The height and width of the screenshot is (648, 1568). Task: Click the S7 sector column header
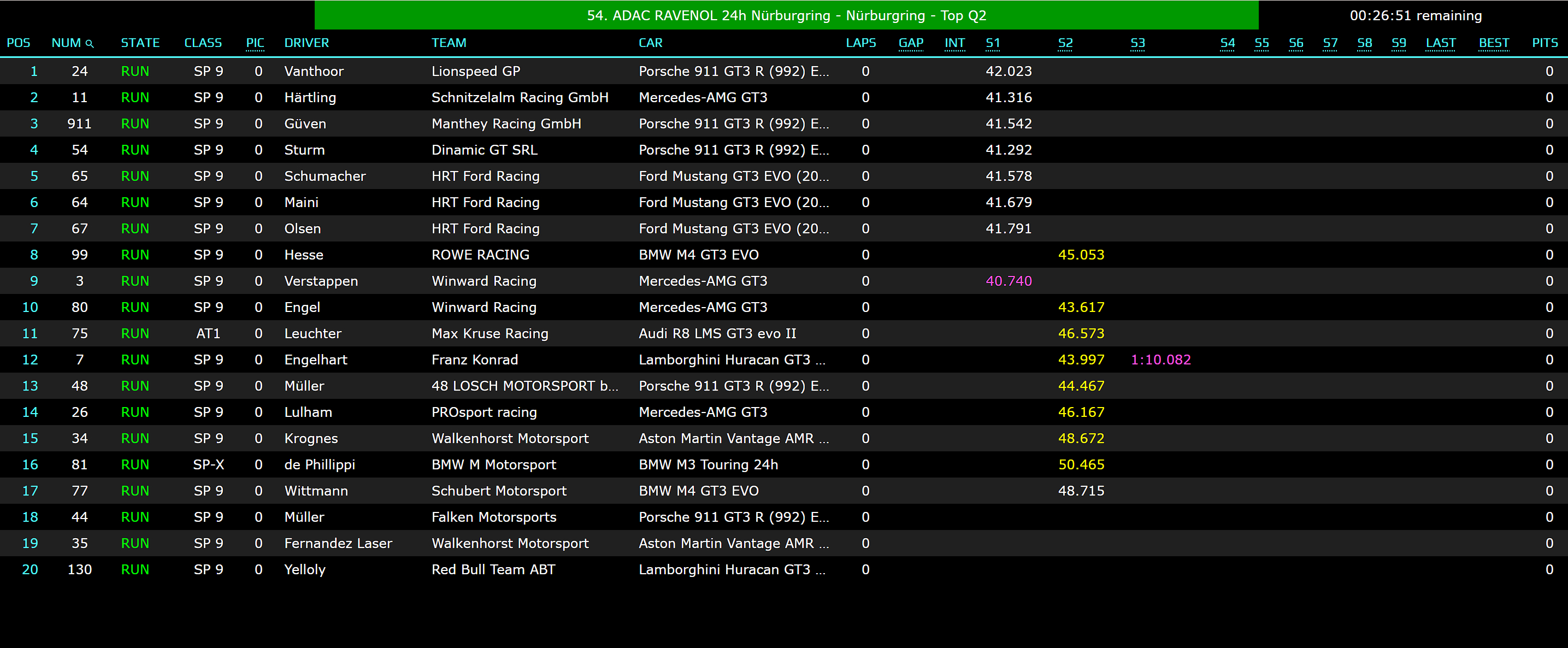[1330, 43]
